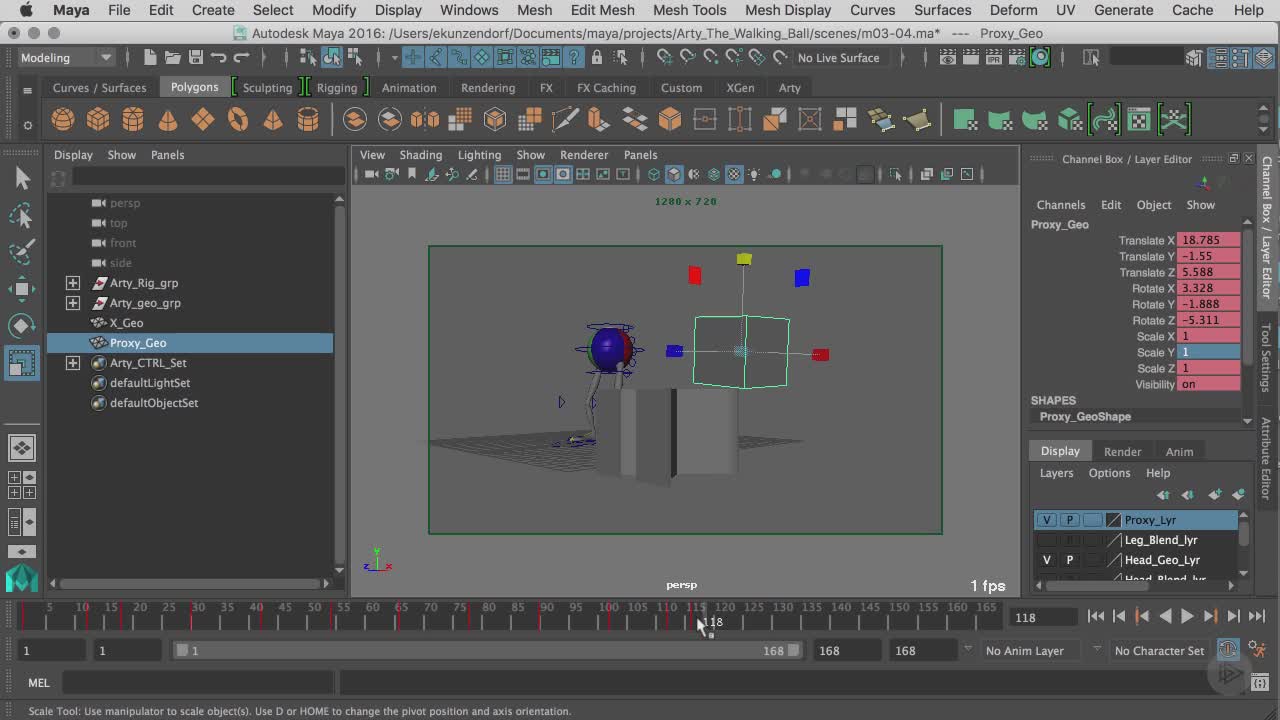Create a polygon torus from shelf
The image size is (1280, 720).
[x=238, y=120]
